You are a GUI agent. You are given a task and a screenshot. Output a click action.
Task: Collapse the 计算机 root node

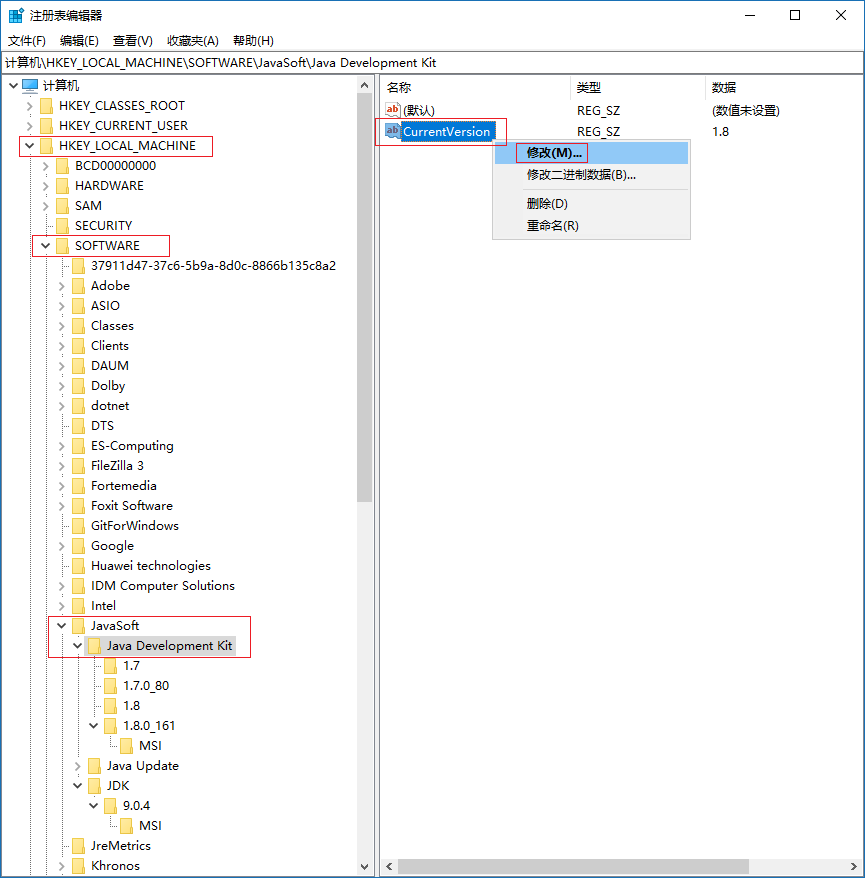(x=13, y=86)
